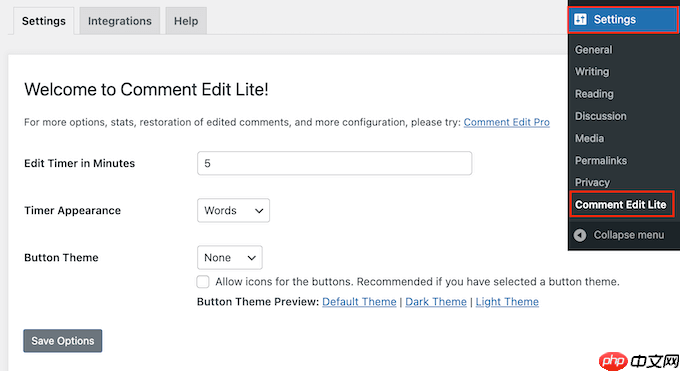Open General settings in sidebar
This screenshot has width=680, height=371.
(x=593, y=50)
